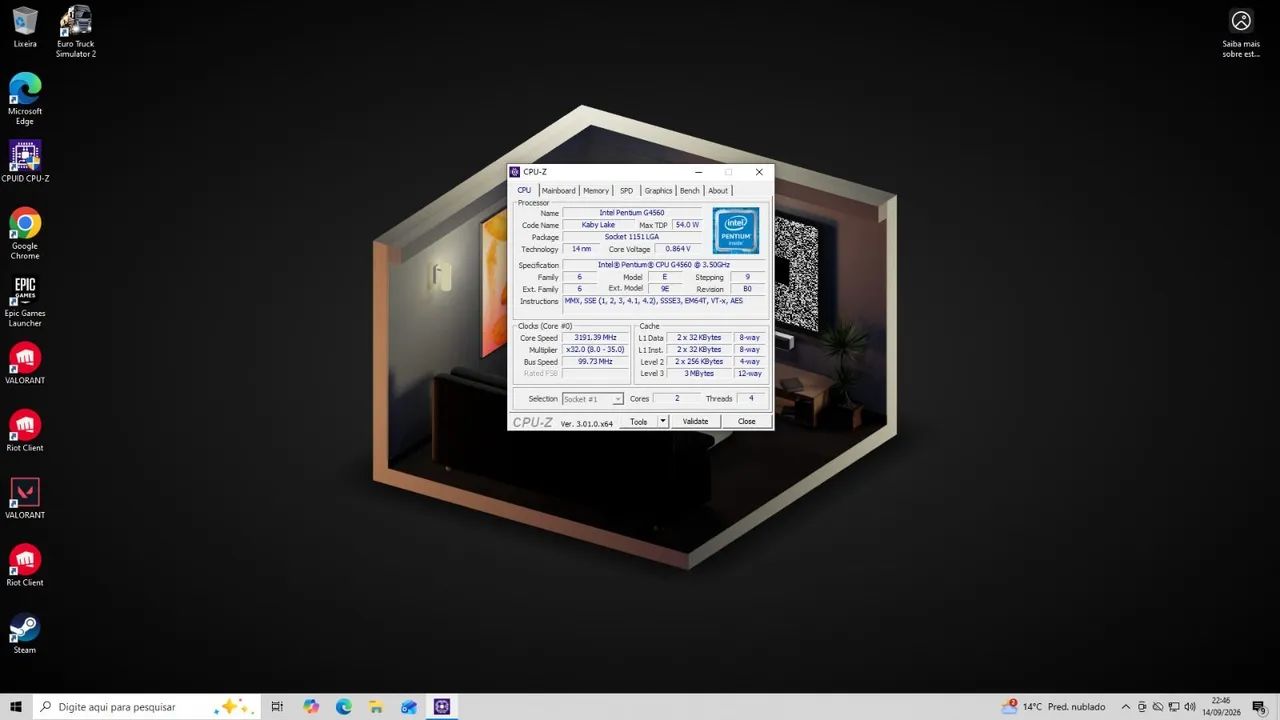Screen dimensions: 1280x720
Task: Open the Microsoft Edge desktop shortcut
Action: tap(25, 98)
